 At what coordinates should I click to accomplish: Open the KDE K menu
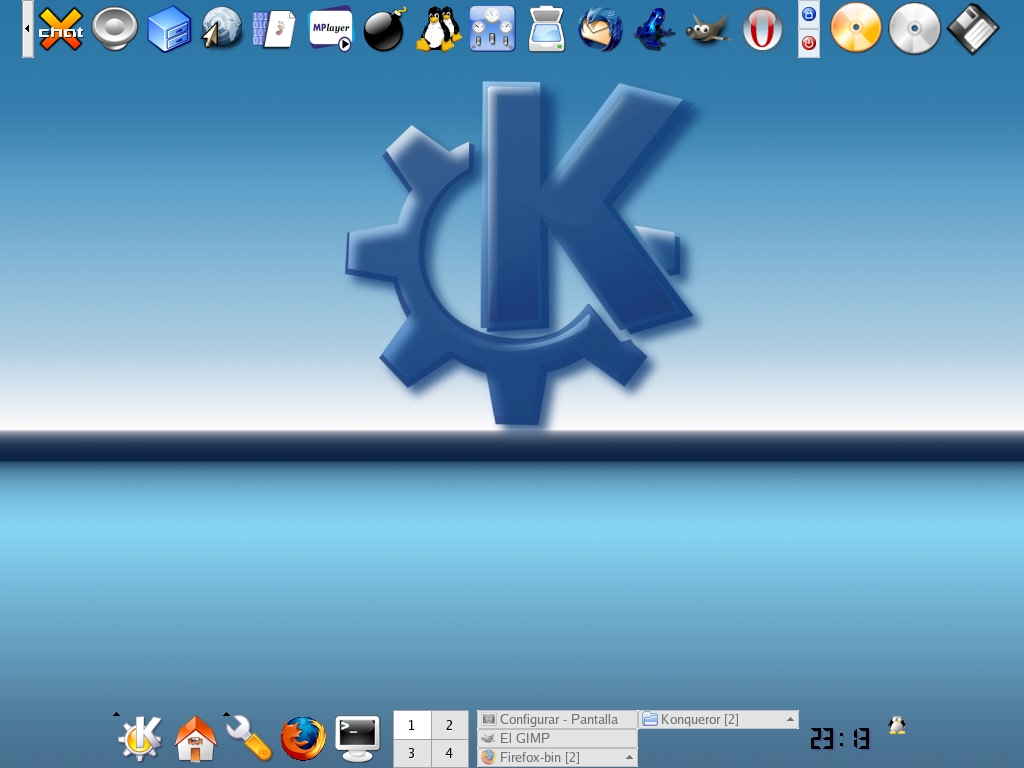(x=140, y=739)
